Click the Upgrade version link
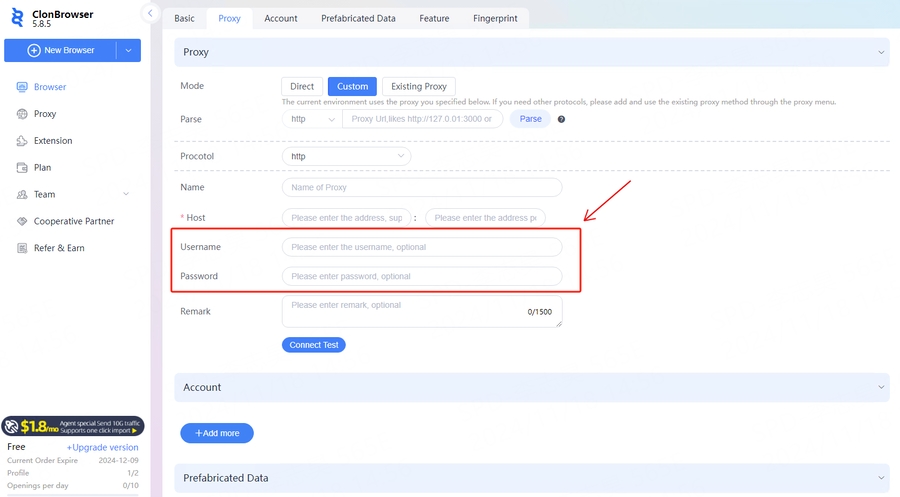 coord(103,447)
